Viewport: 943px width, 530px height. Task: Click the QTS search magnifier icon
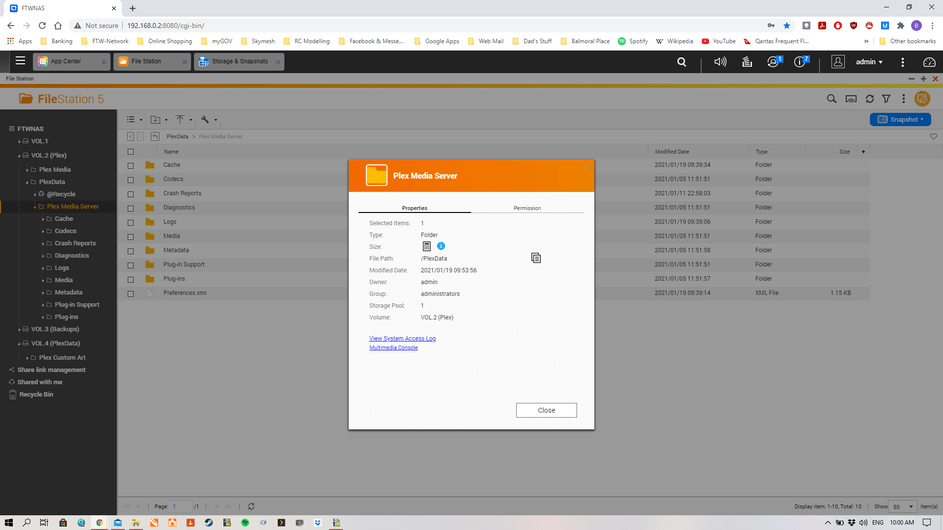[681, 61]
